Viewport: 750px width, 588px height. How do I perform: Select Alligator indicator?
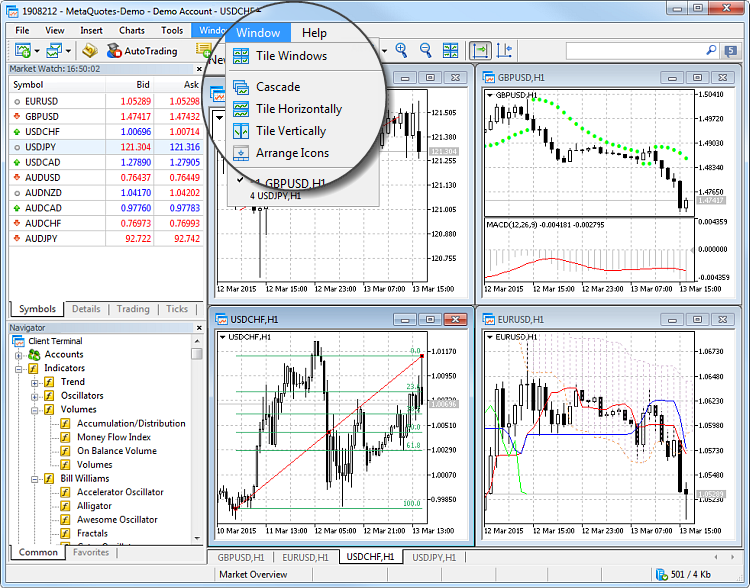pyautogui.click(x=94, y=506)
